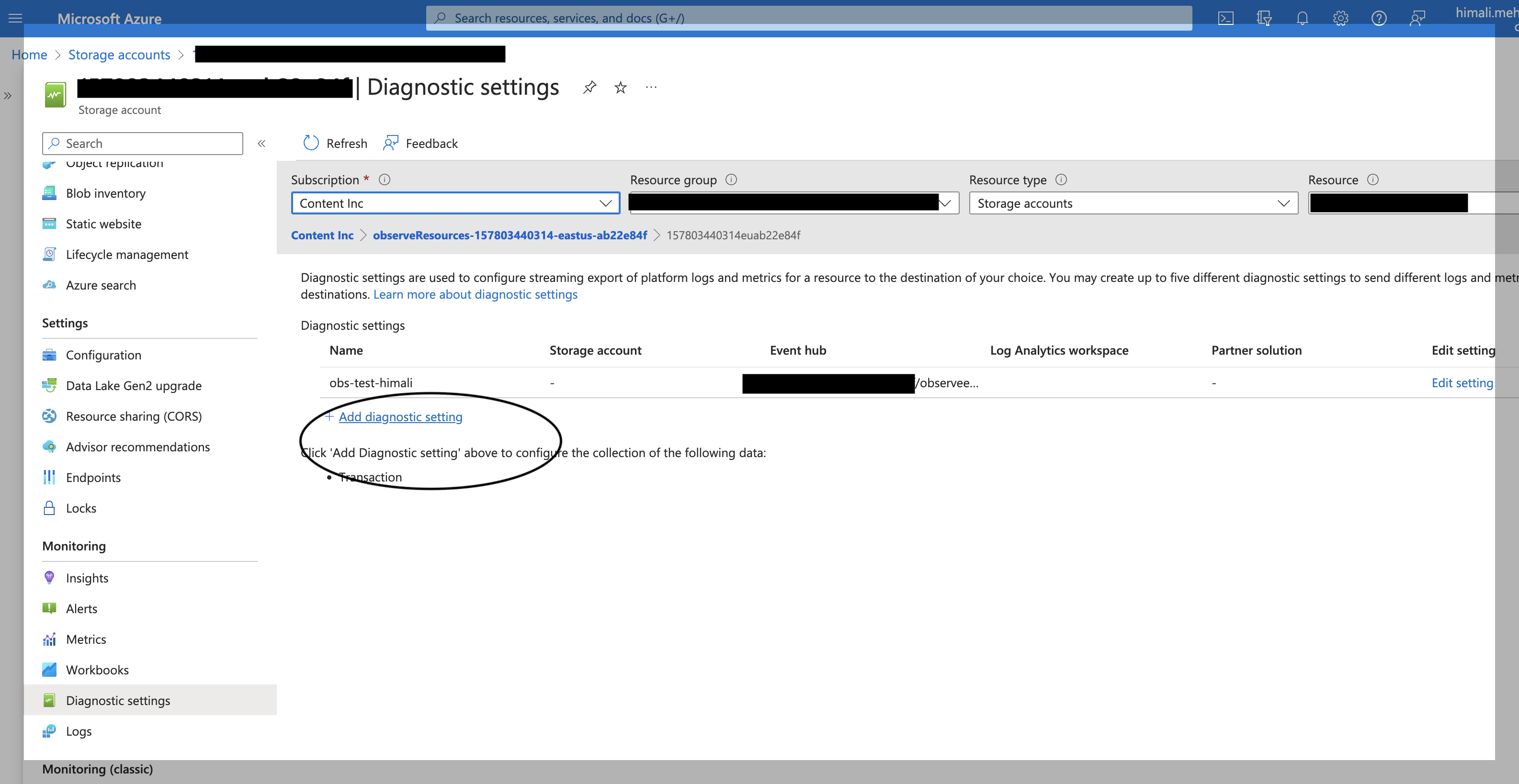The image size is (1519, 784).
Task: Pin Diagnostic settings page to dashboard
Action: click(x=589, y=88)
